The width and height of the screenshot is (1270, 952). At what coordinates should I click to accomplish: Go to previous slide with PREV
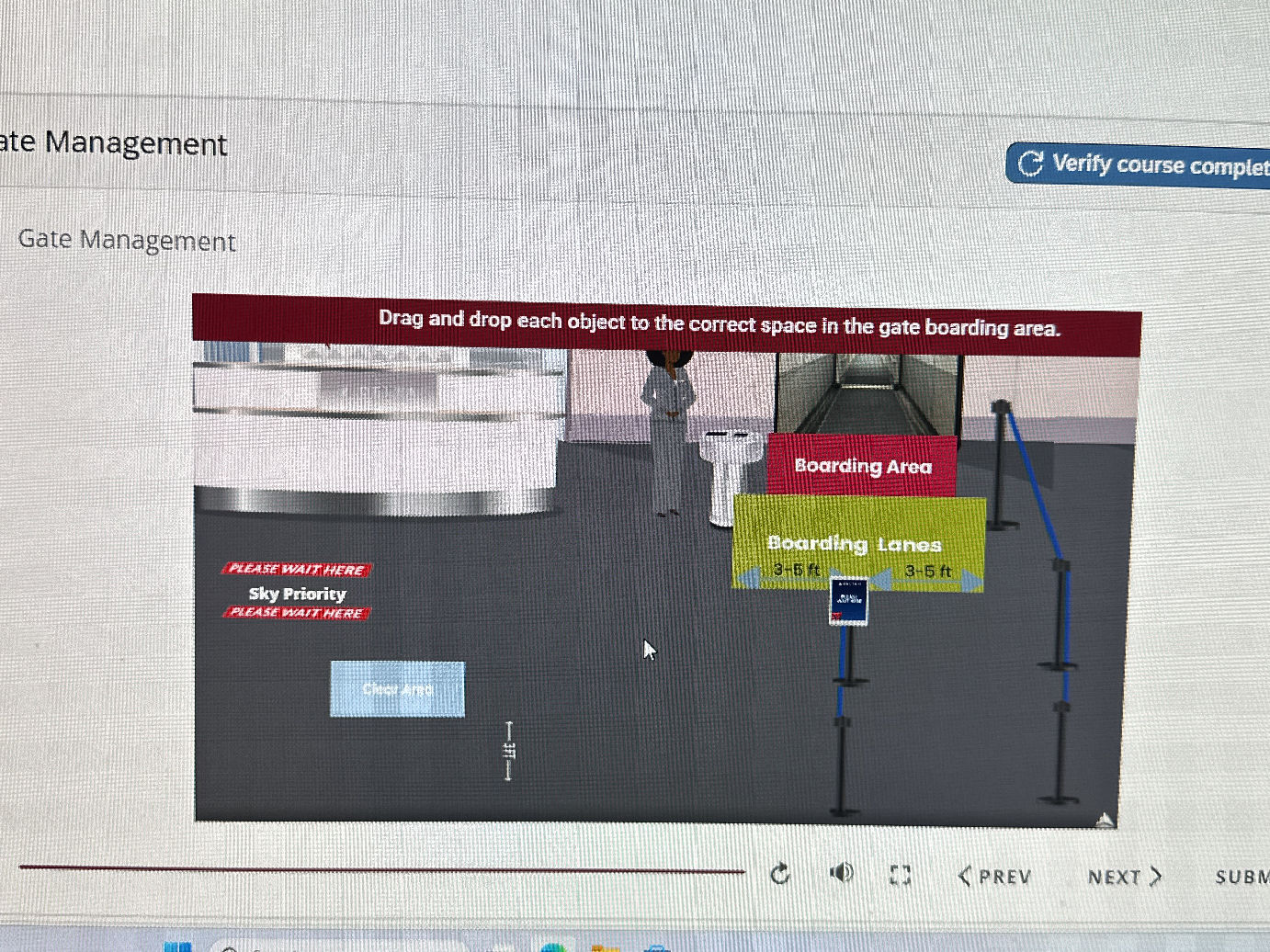coord(995,877)
